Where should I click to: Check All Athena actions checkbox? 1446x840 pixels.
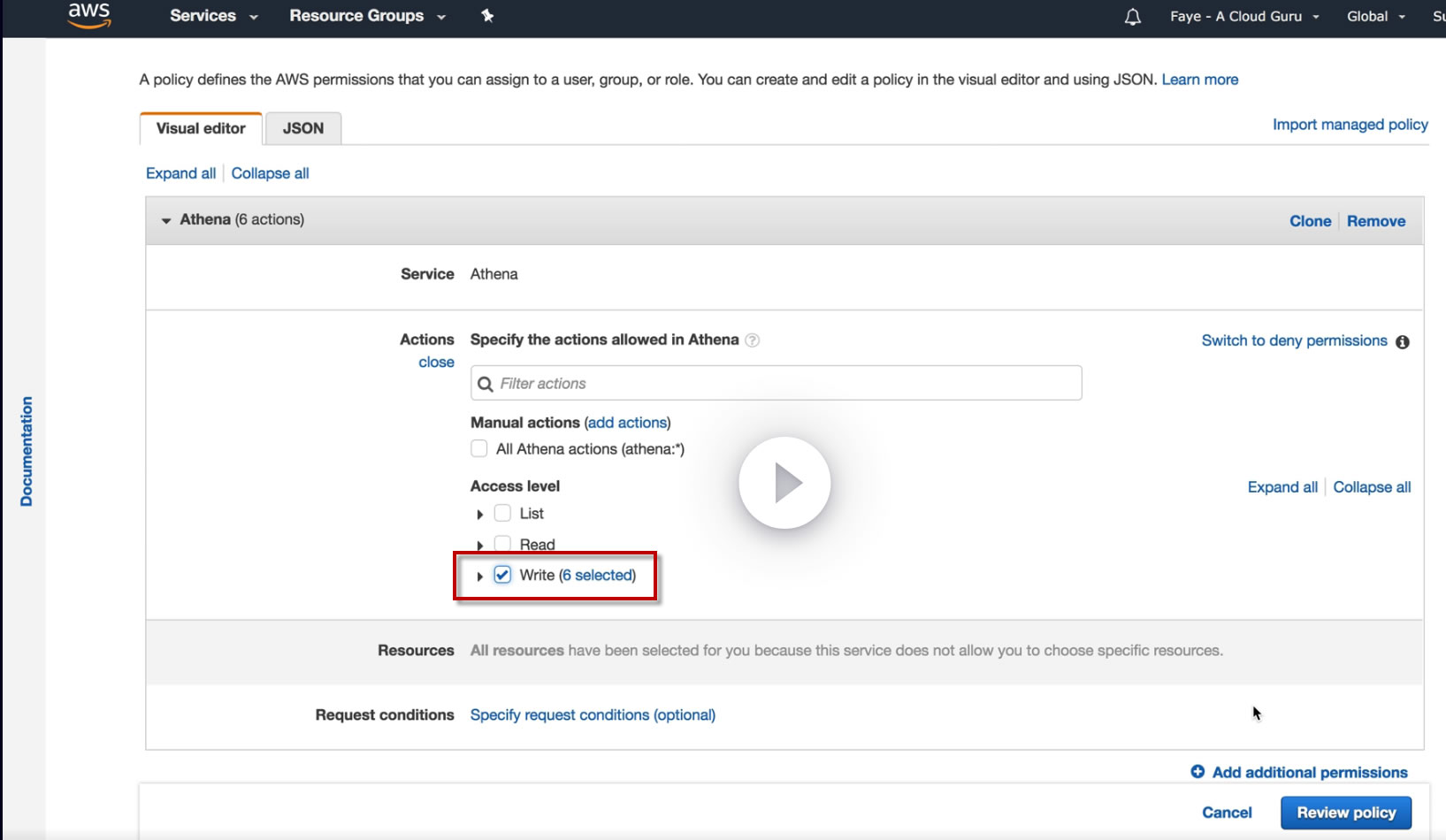pos(479,449)
